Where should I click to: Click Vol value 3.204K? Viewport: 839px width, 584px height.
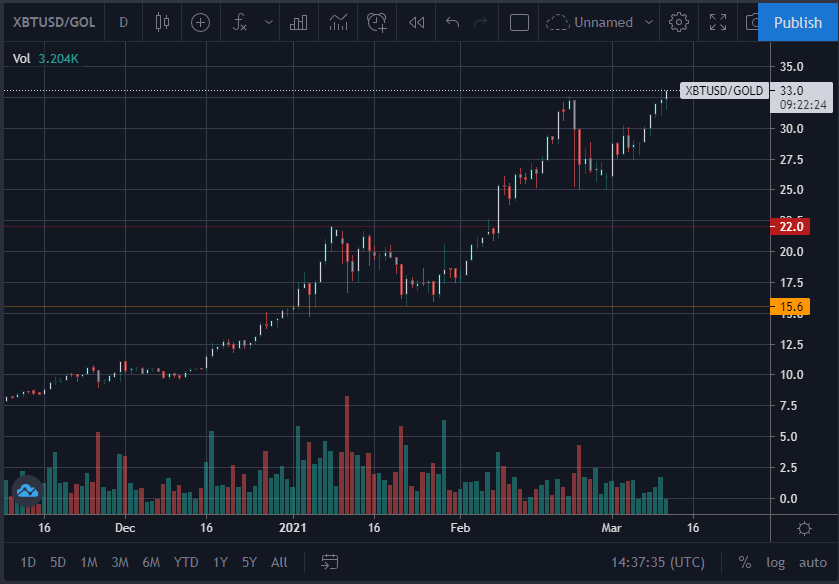click(x=58, y=58)
